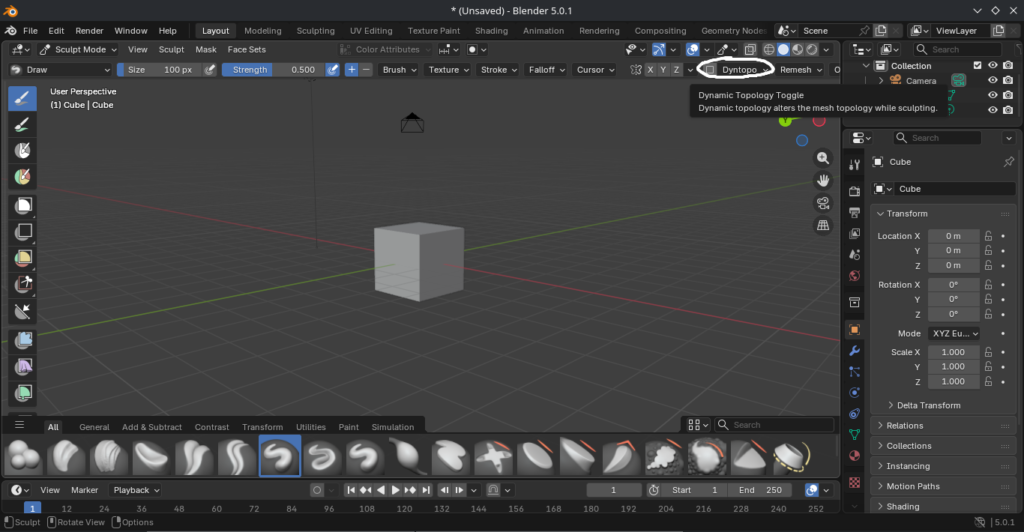
Task: Adjust the brush Strength slider
Action: (271, 70)
